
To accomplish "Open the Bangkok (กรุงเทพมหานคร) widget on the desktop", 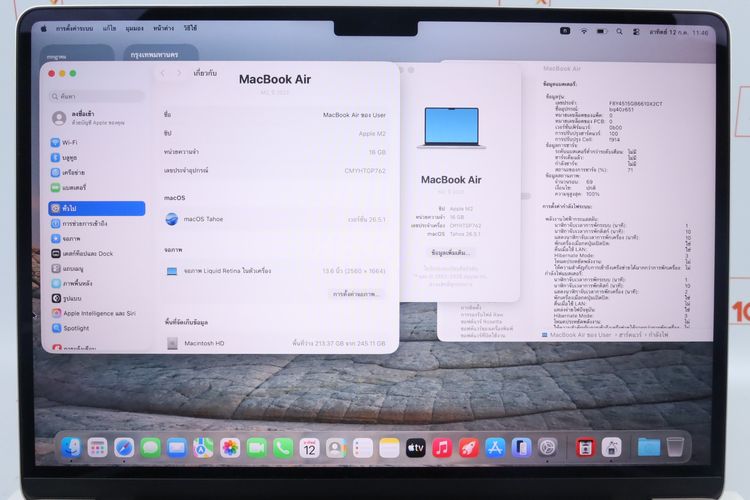I will [161, 54].
